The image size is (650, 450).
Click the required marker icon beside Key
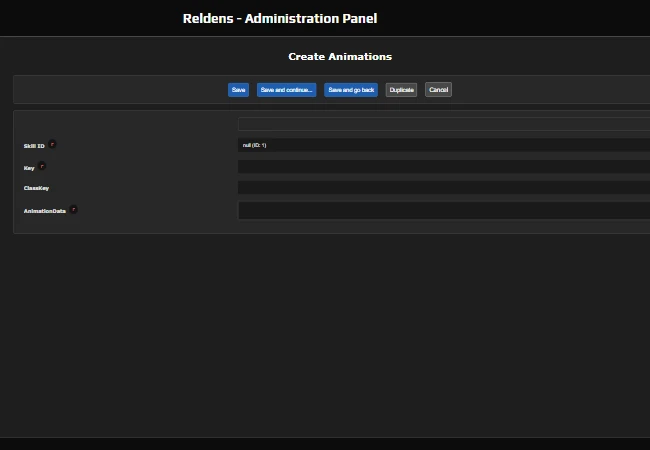coord(42,166)
